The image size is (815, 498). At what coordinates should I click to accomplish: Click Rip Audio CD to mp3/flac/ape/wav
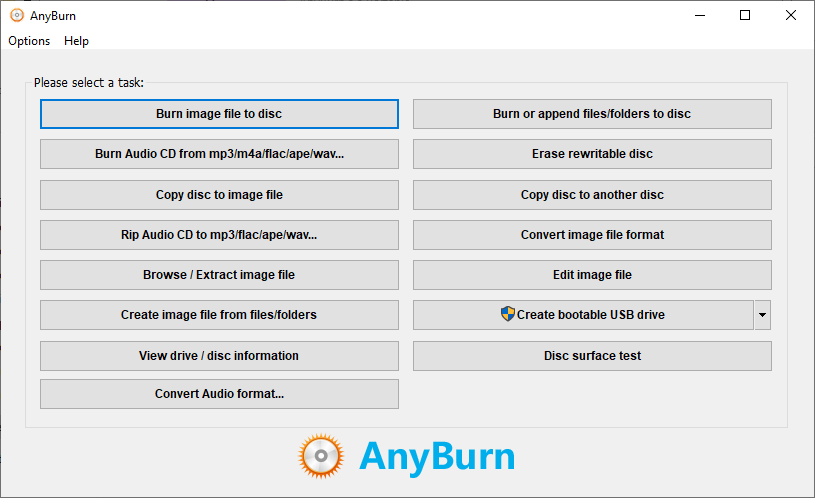[x=219, y=235]
